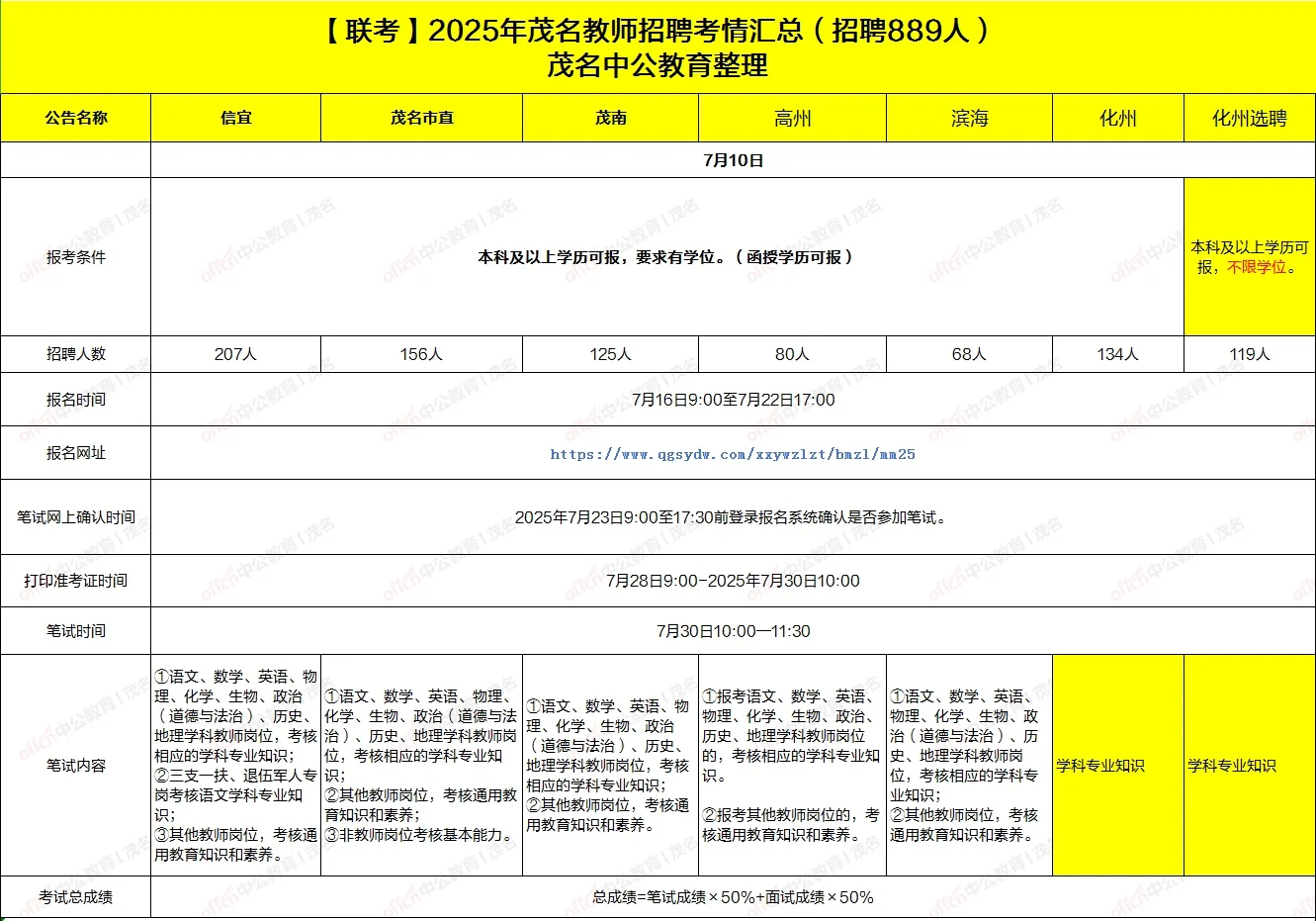Click the 高州 exam content cell starting "①报考语文"
The width and height of the screenshot is (1316, 921).
793,766
